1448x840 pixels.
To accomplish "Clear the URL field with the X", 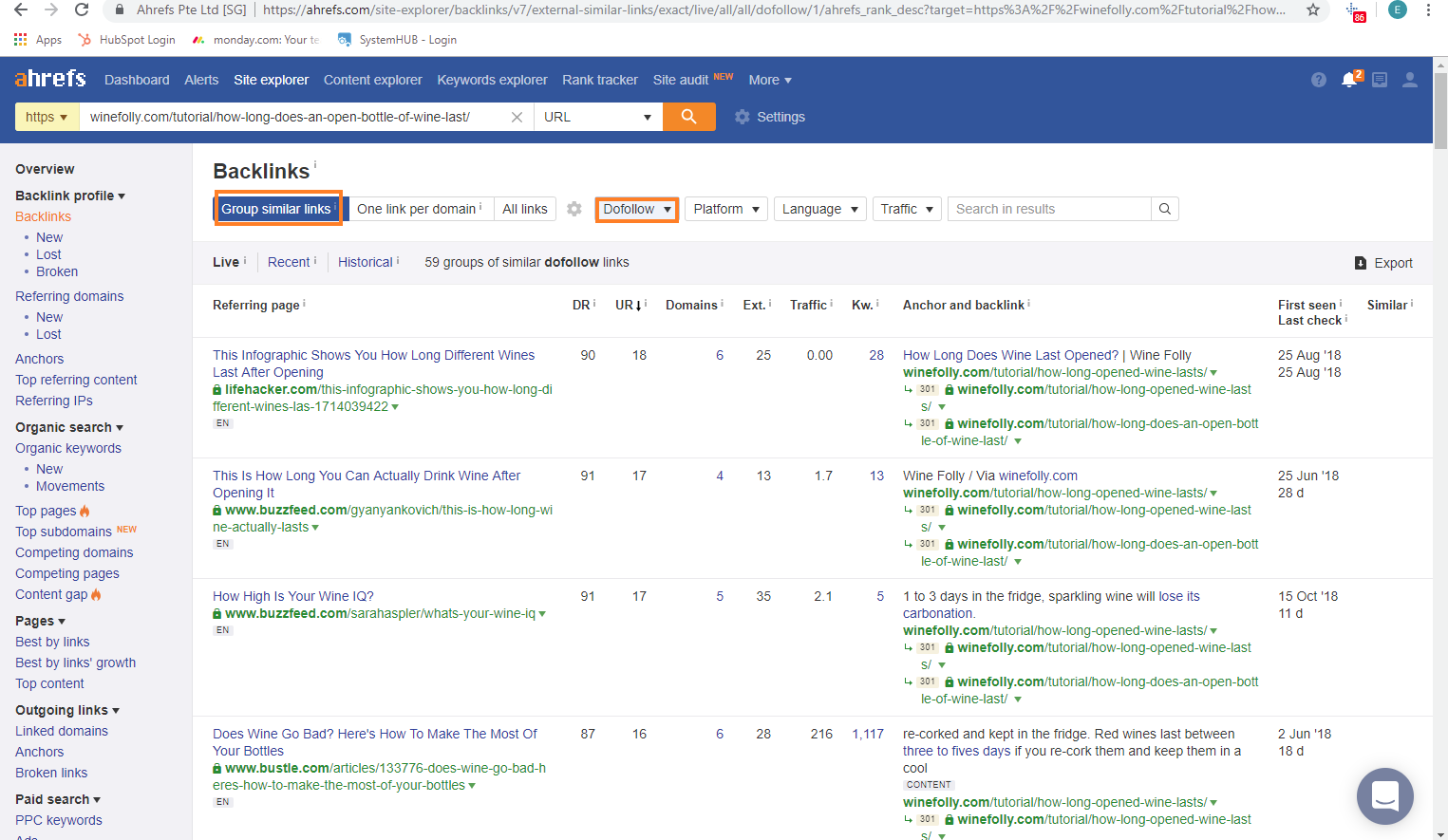I will (x=517, y=117).
